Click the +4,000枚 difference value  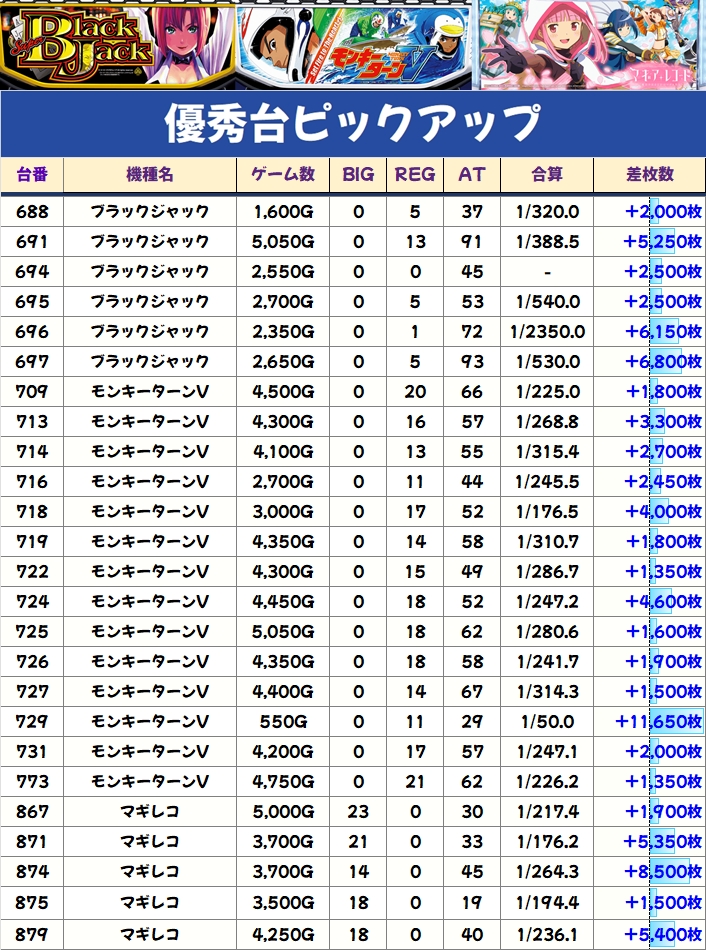pyautogui.click(x=663, y=511)
